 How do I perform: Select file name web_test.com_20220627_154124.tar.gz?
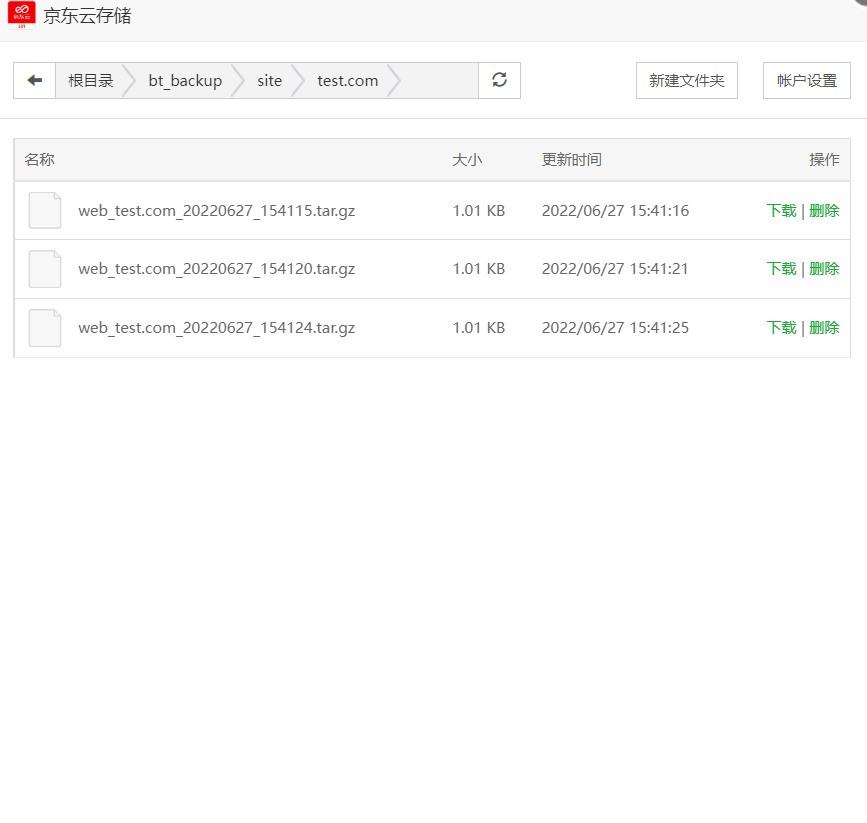click(x=217, y=329)
